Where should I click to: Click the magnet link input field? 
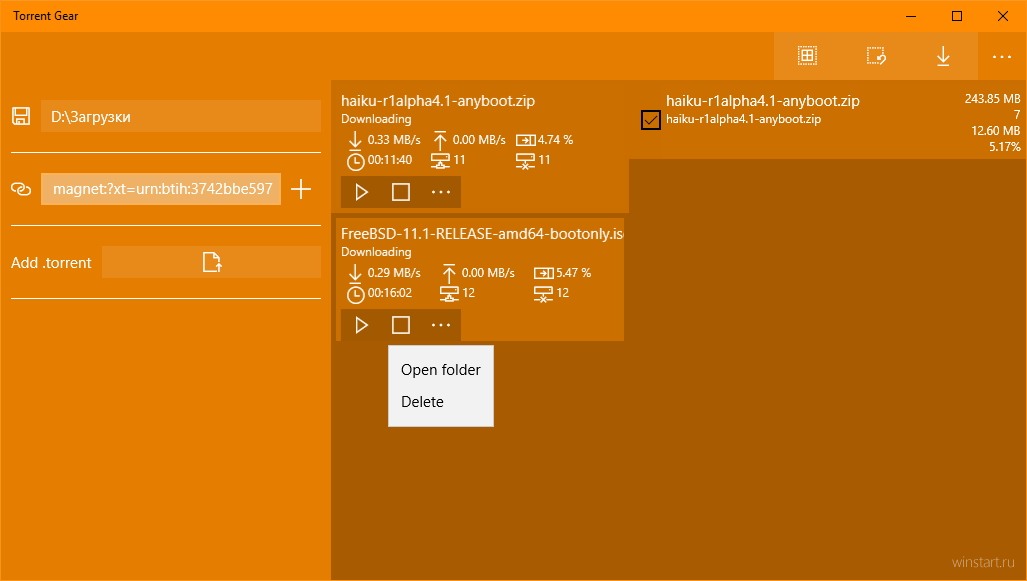pos(161,189)
